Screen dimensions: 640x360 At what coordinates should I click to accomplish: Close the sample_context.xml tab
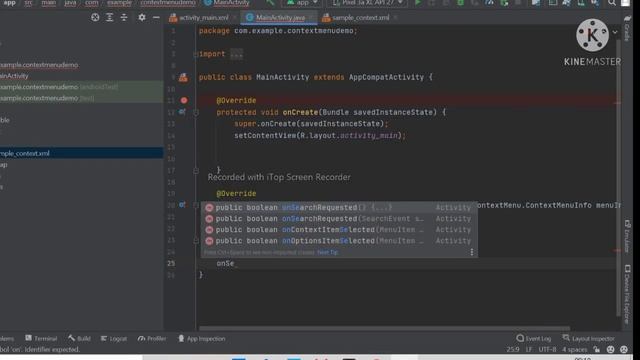click(x=395, y=18)
